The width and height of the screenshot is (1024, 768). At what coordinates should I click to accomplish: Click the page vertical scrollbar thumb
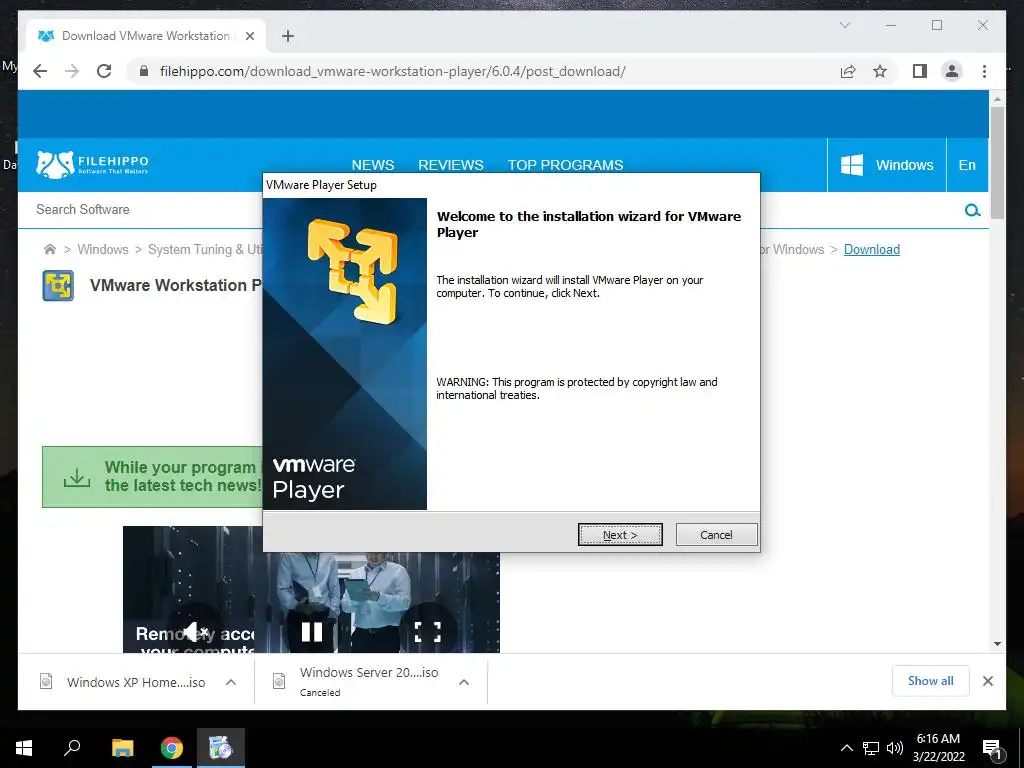click(x=997, y=163)
